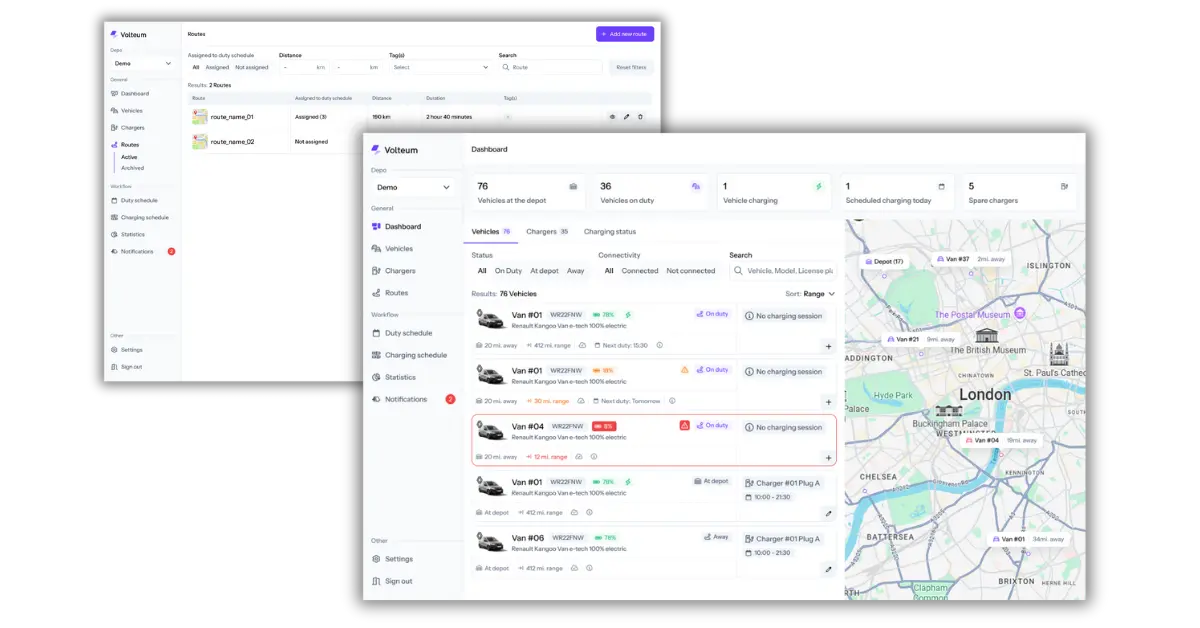
Task: Click the first Distance km input field
Action: click(304, 67)
